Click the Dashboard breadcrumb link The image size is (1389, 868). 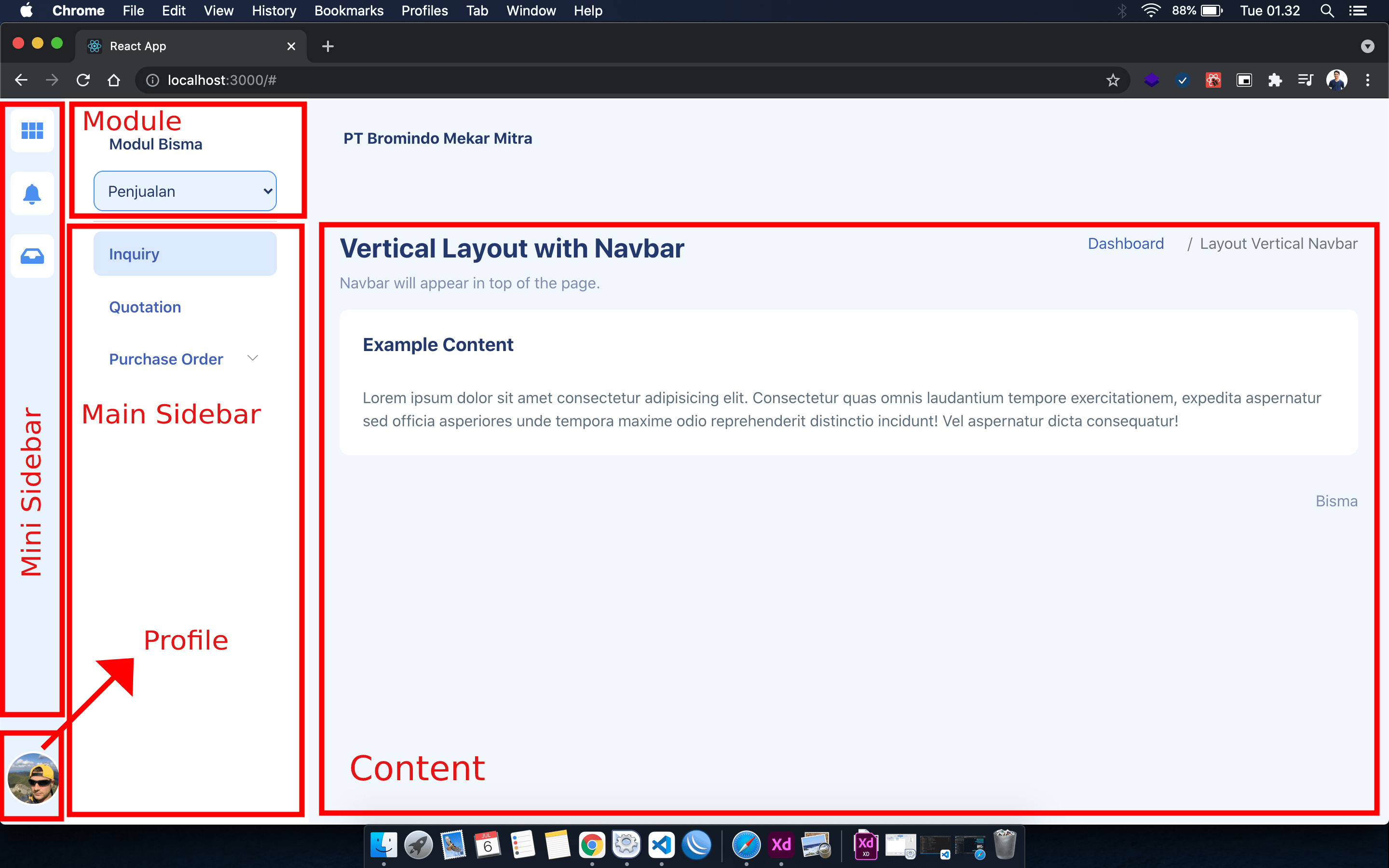coord(1126,244)
